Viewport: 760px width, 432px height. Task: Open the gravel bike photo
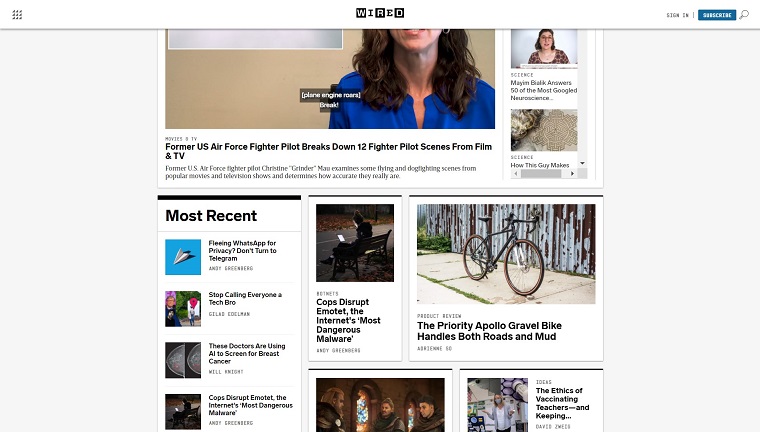pos(506,254)
